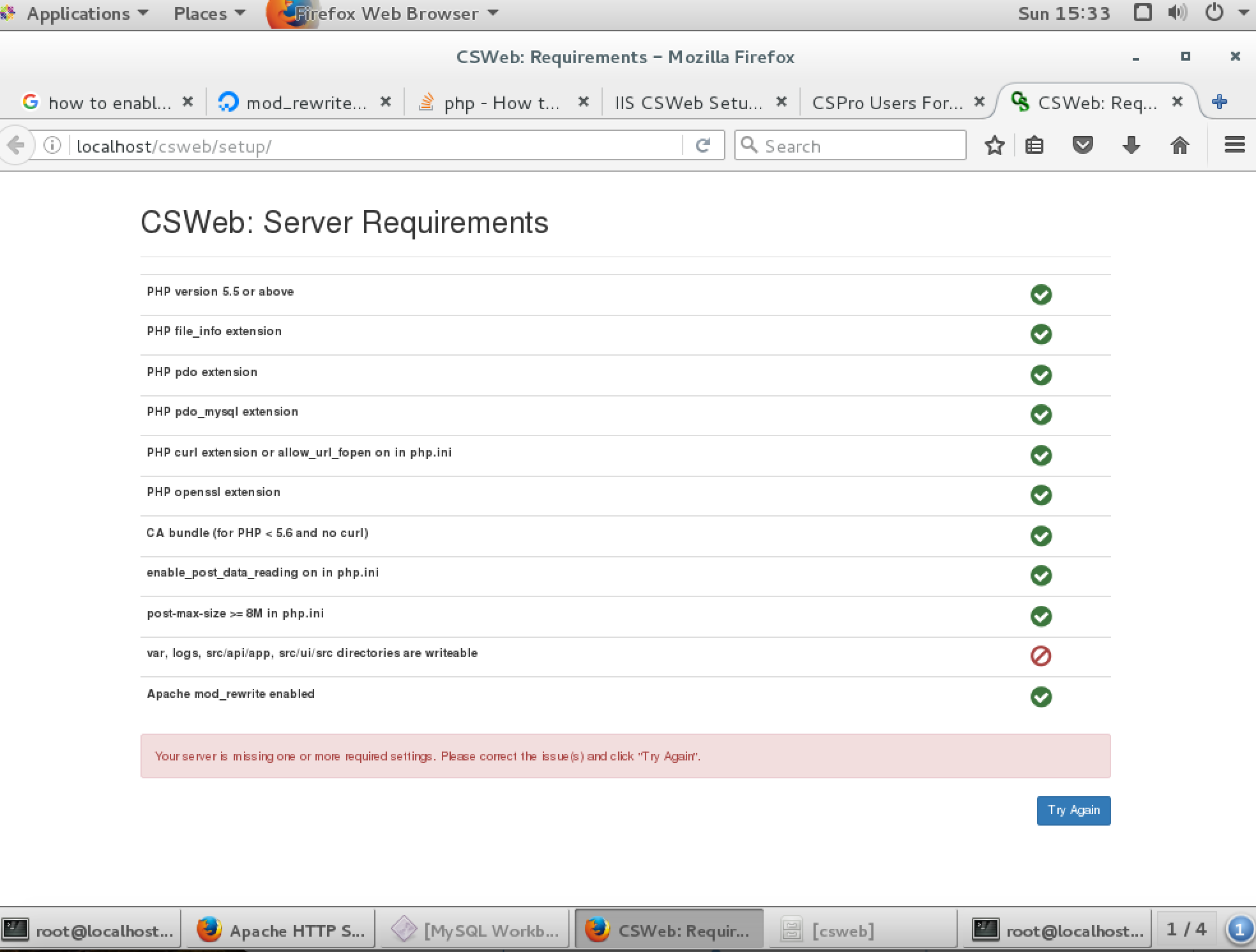Switch to first root@localhost terminal in taskbar
This screenshot has height=952, width=1256.
(x=91, y=930)
